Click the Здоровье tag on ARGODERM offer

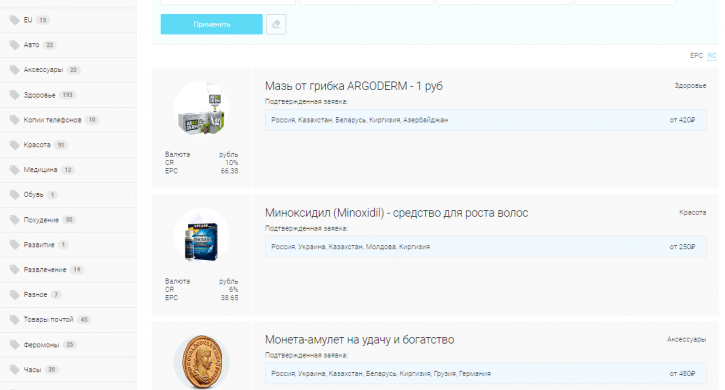[x=690, y=86]
